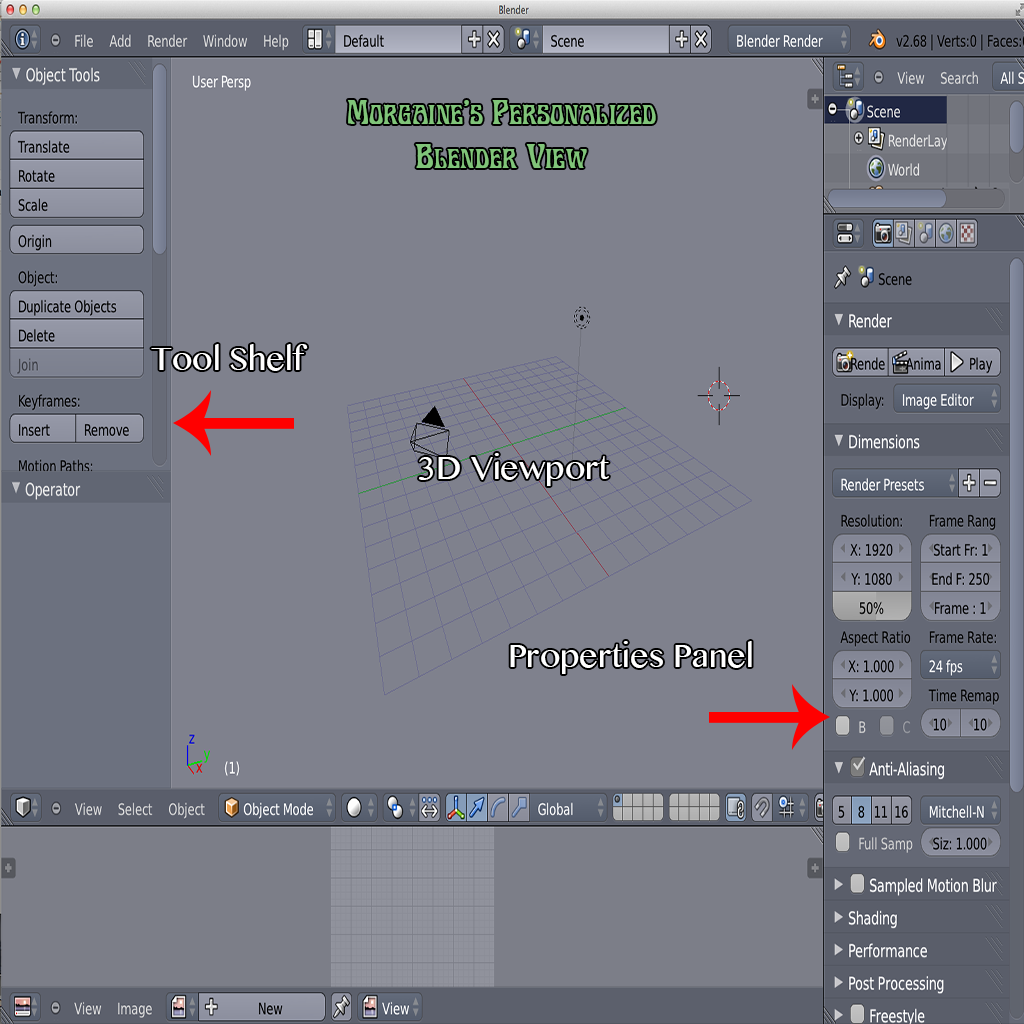Select the World globe tab icon in Properties
The width and height of the screenshot is (1024, 1024).
(946, 233)
